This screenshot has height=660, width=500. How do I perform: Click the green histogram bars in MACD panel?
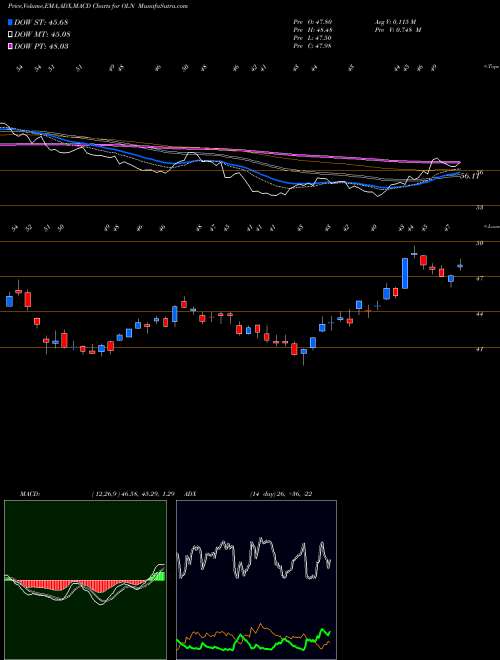click(x=160, y=576)
